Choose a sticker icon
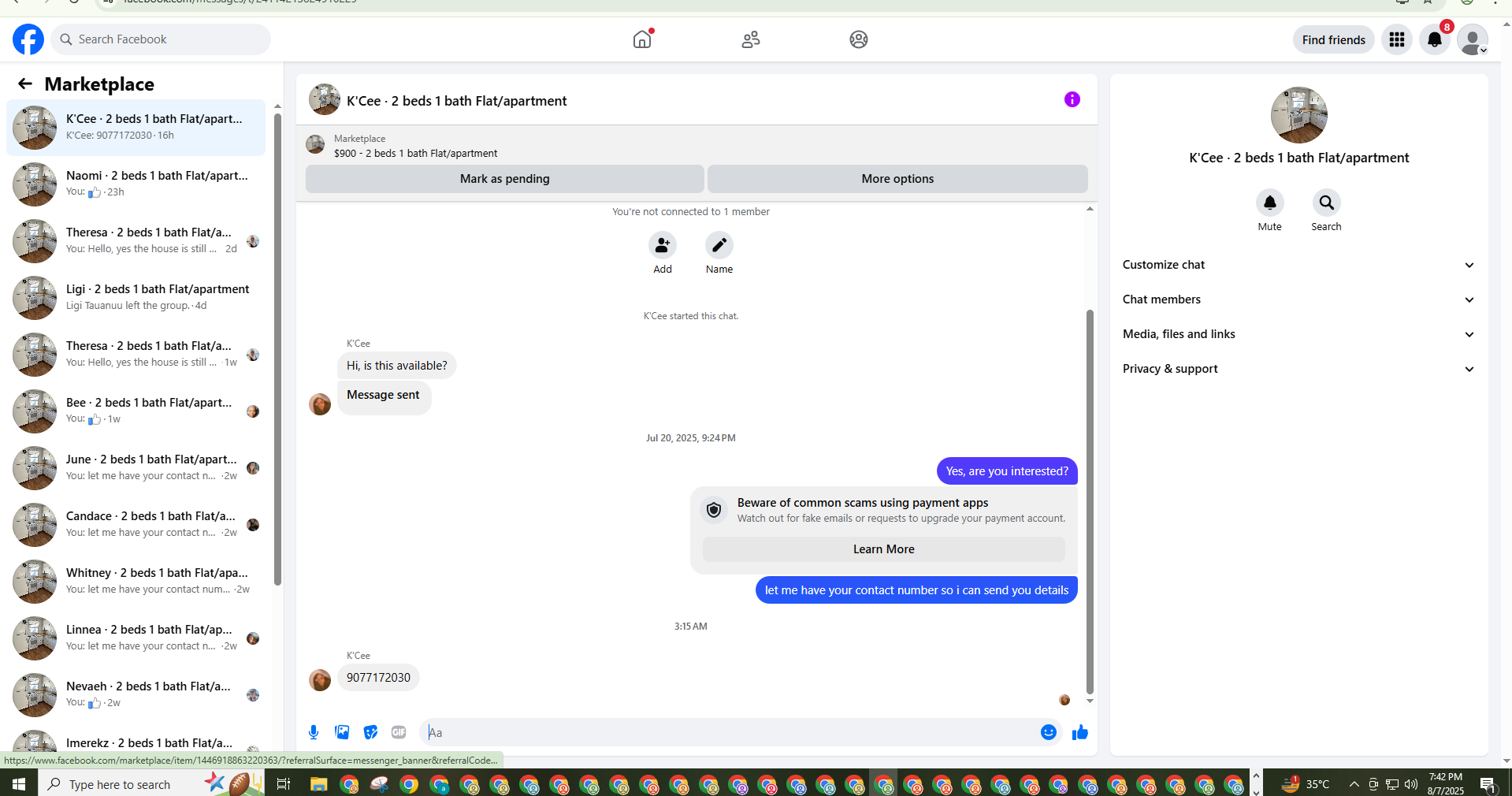1512x796 pixels. pyautogui.click(x=370, y=732)
